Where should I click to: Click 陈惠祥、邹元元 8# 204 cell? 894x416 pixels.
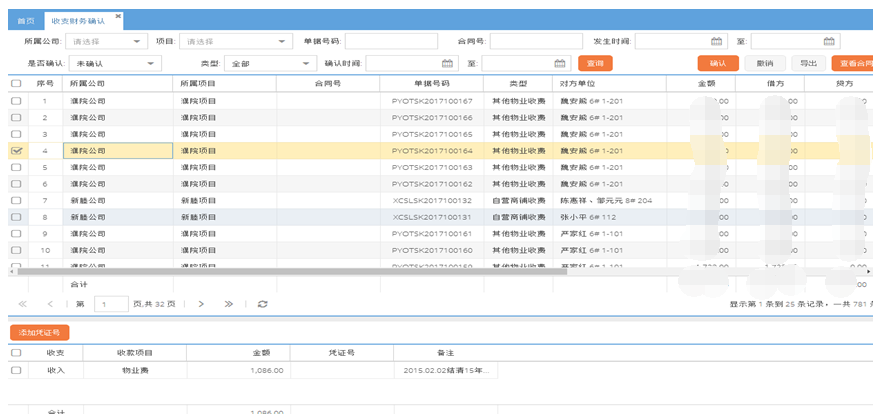(609, 201)
